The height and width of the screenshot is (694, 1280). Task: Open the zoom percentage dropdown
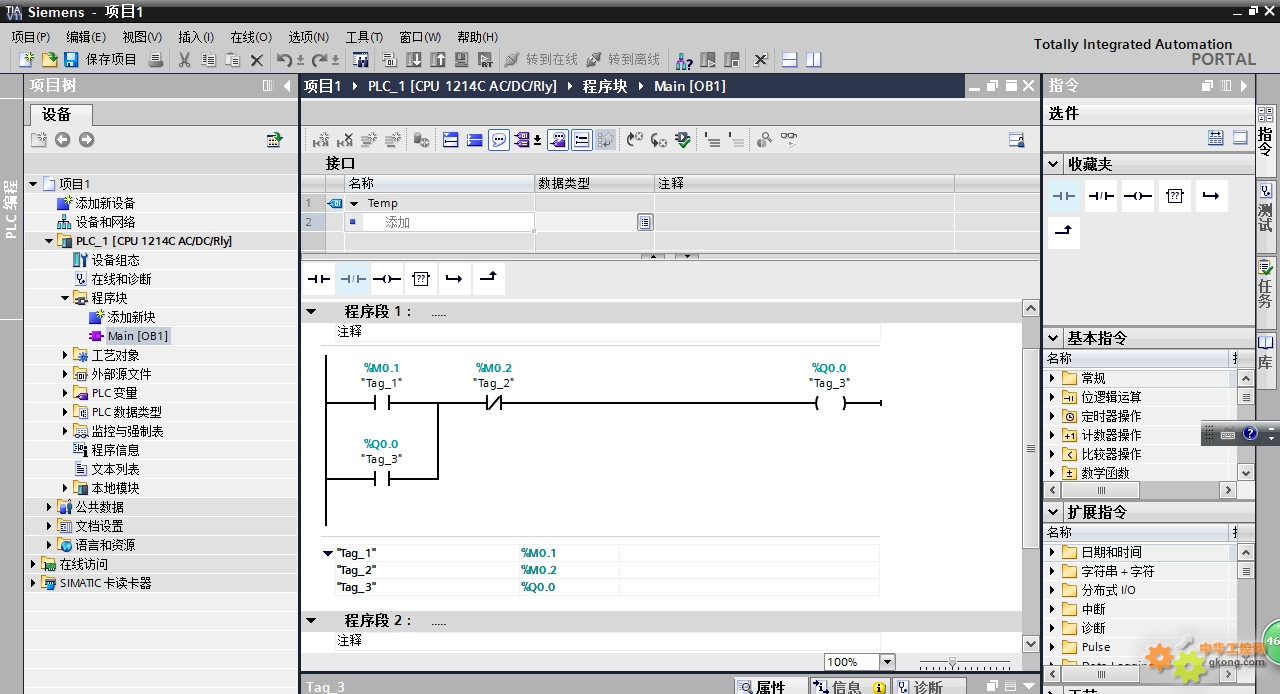click(887, 662)
